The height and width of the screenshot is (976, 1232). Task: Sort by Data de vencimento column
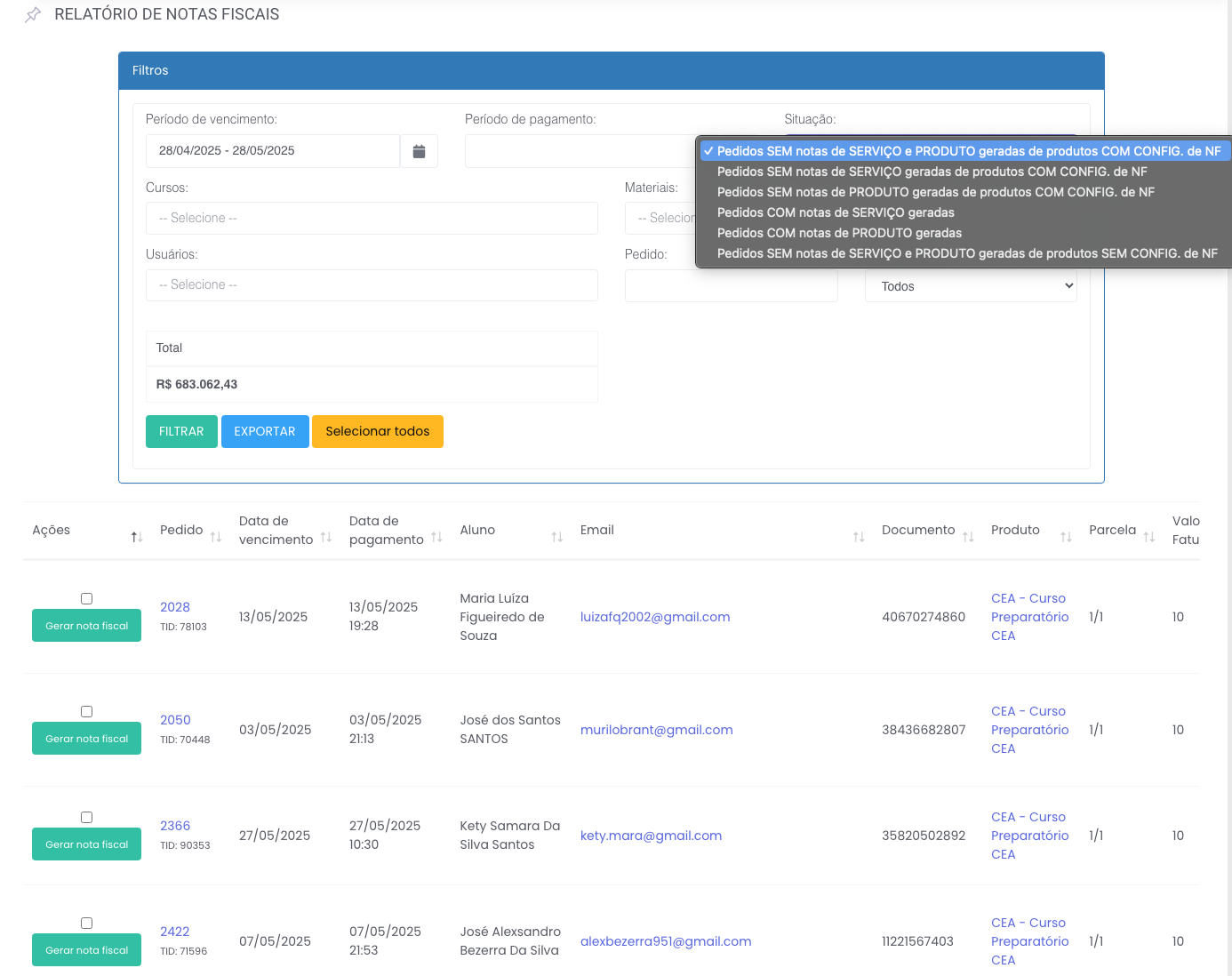point(326,537)
